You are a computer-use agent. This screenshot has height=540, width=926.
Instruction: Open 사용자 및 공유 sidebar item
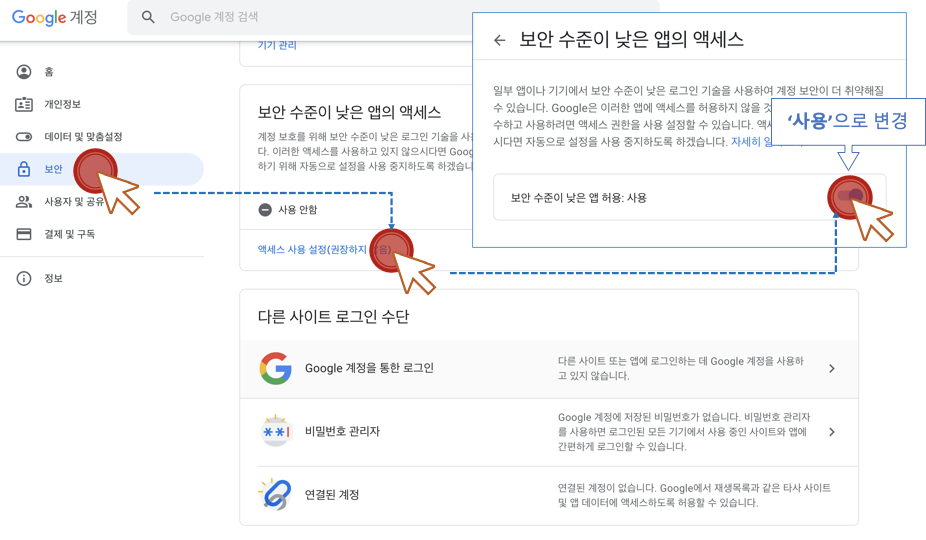pyautogui.click(x=102, y=202)
